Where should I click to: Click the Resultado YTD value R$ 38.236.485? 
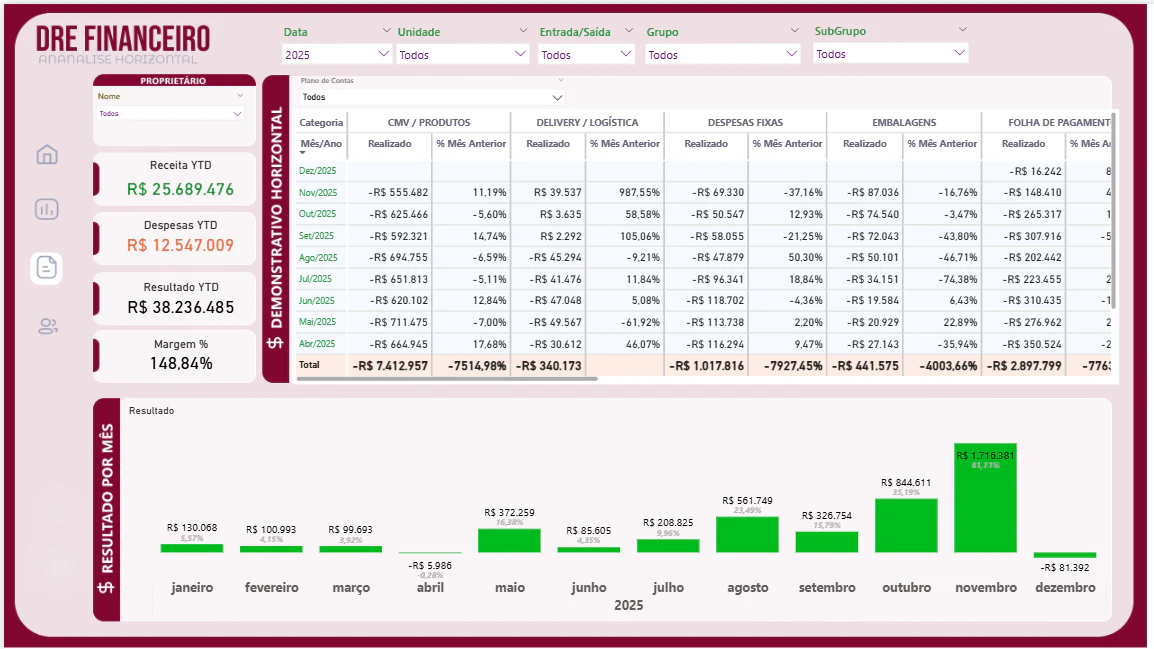180,308
